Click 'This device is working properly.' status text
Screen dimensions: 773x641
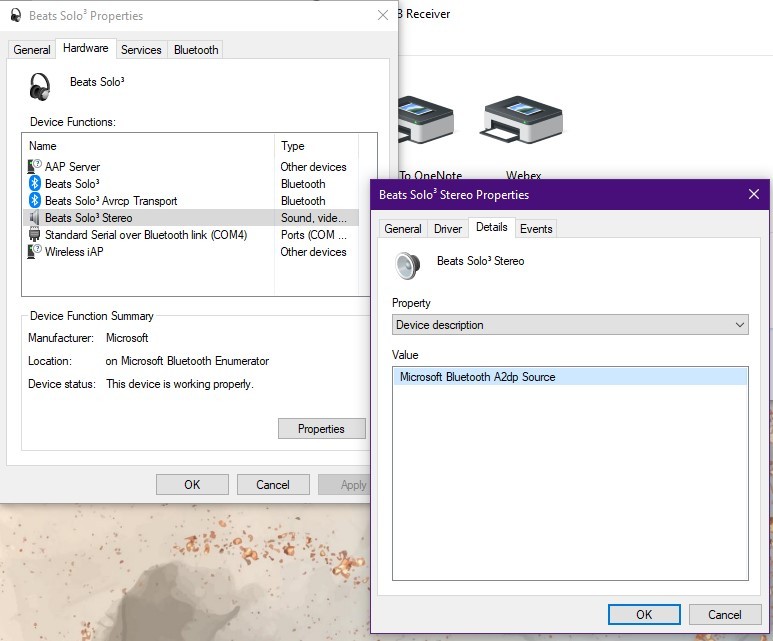point(180,384)
